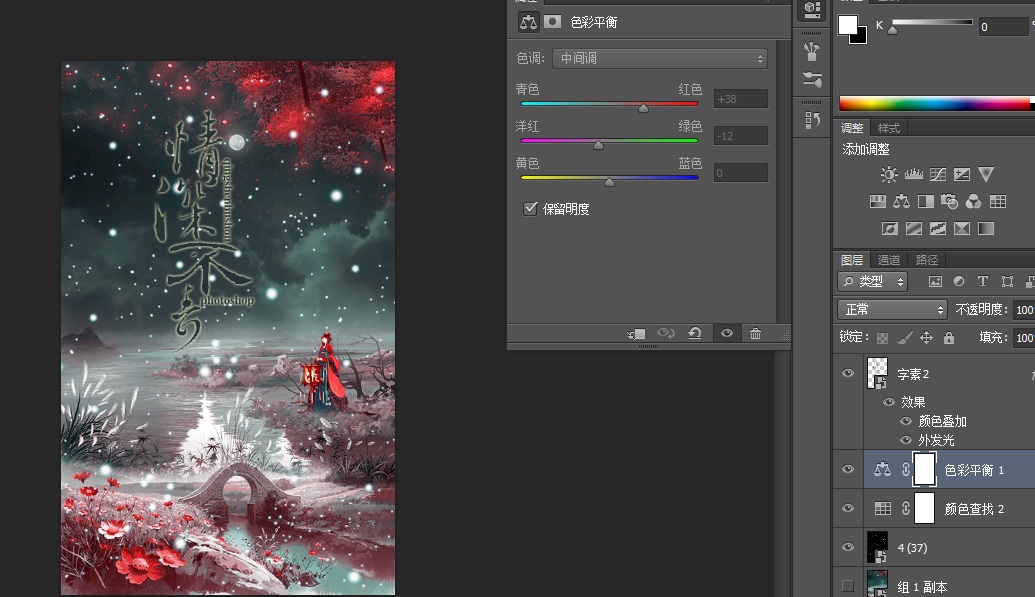Image resolution: width=1035 pixels, height=597 pixels.
Task: Toggle lock position move icon
Action: point(927,337)
